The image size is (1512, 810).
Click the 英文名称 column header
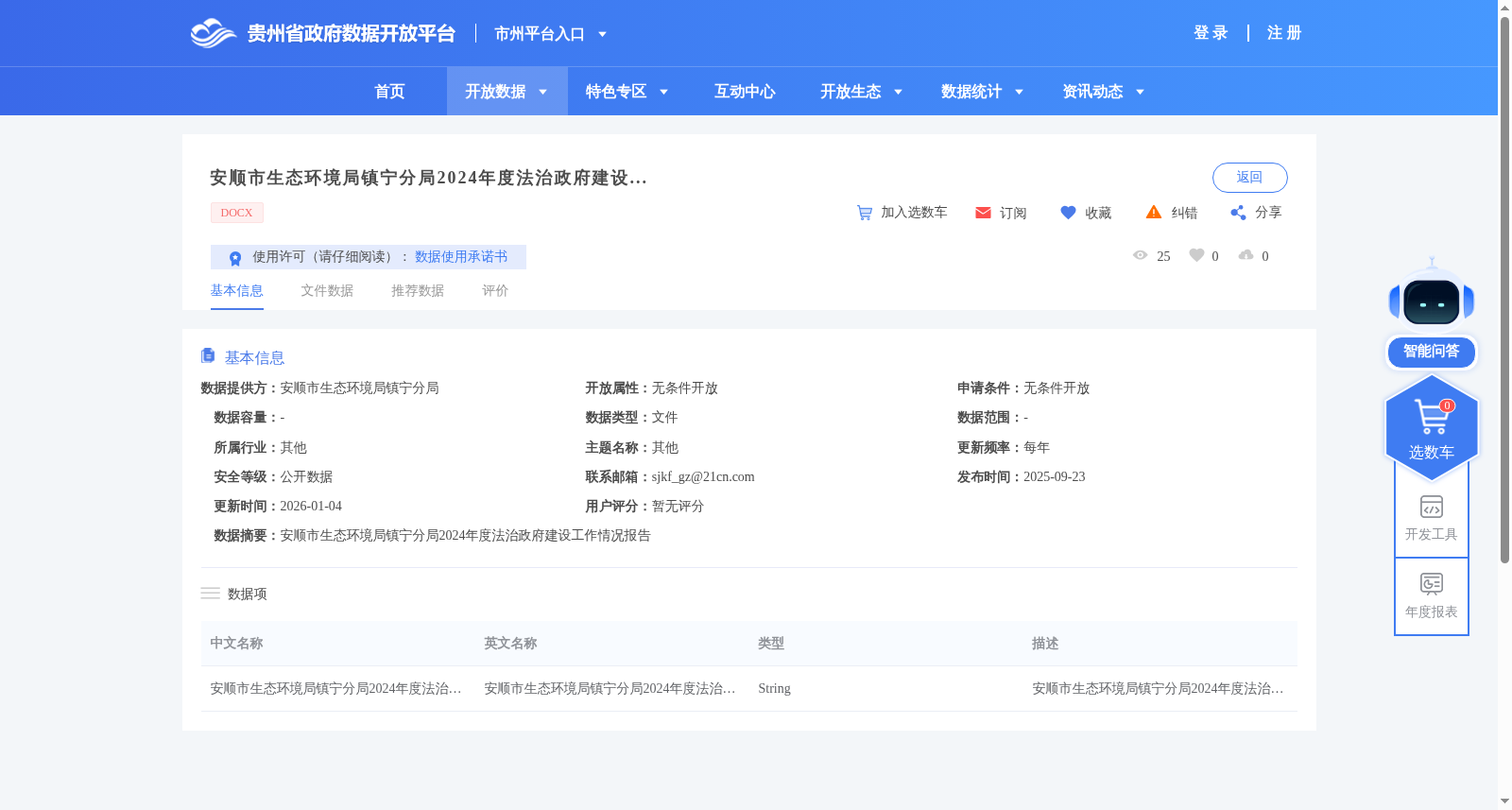[510, 644]
